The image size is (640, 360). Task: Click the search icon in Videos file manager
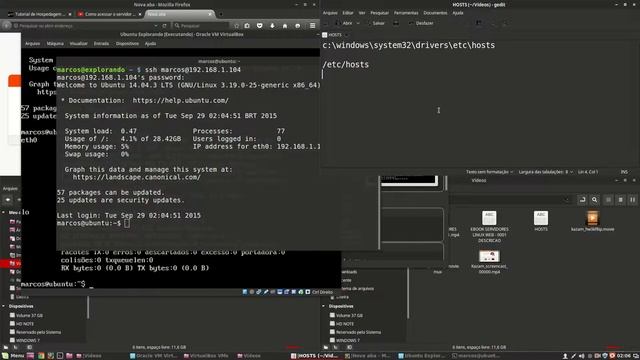595,200
